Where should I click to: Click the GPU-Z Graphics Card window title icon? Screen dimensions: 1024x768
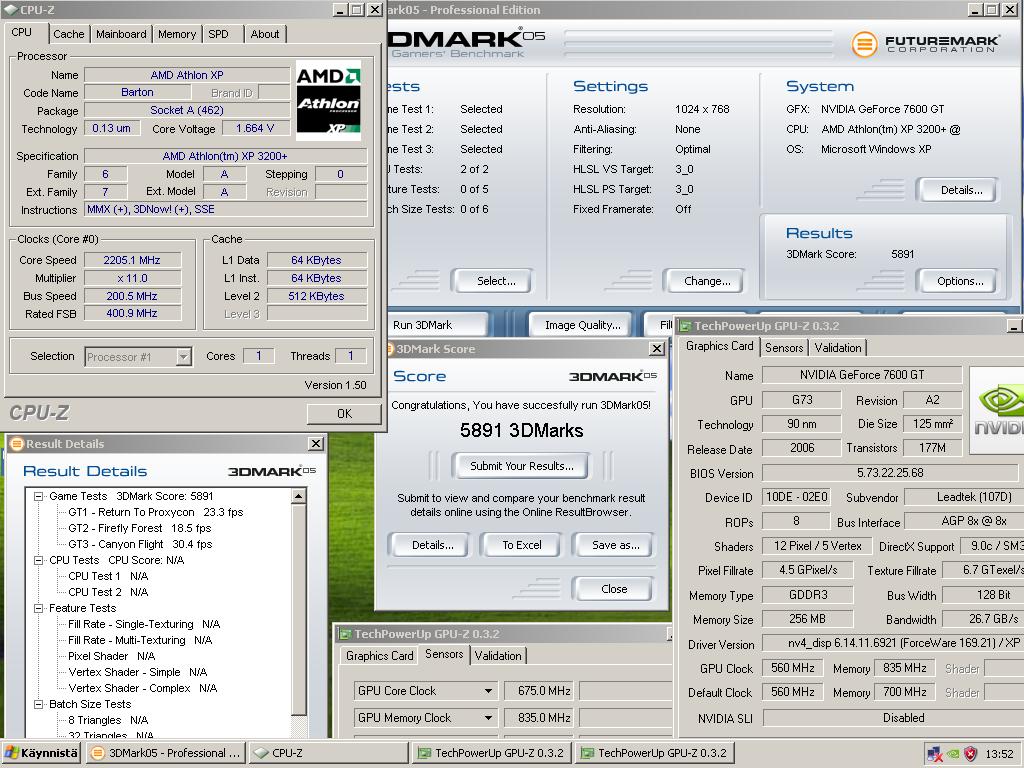coord(685,325)
